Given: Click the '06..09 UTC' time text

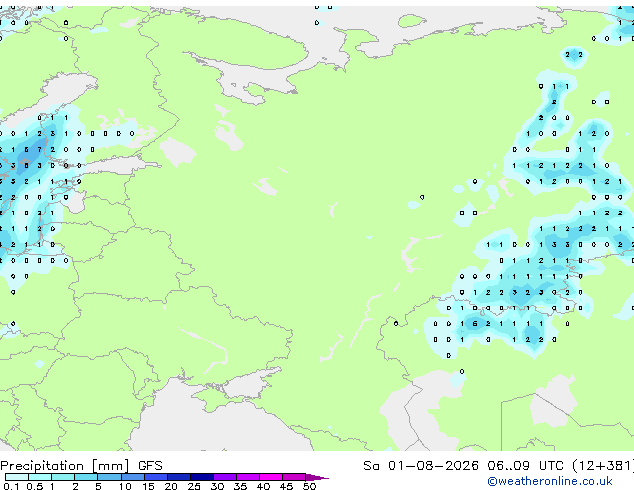Looking at the screenshot, I should (x=525, y=466).
